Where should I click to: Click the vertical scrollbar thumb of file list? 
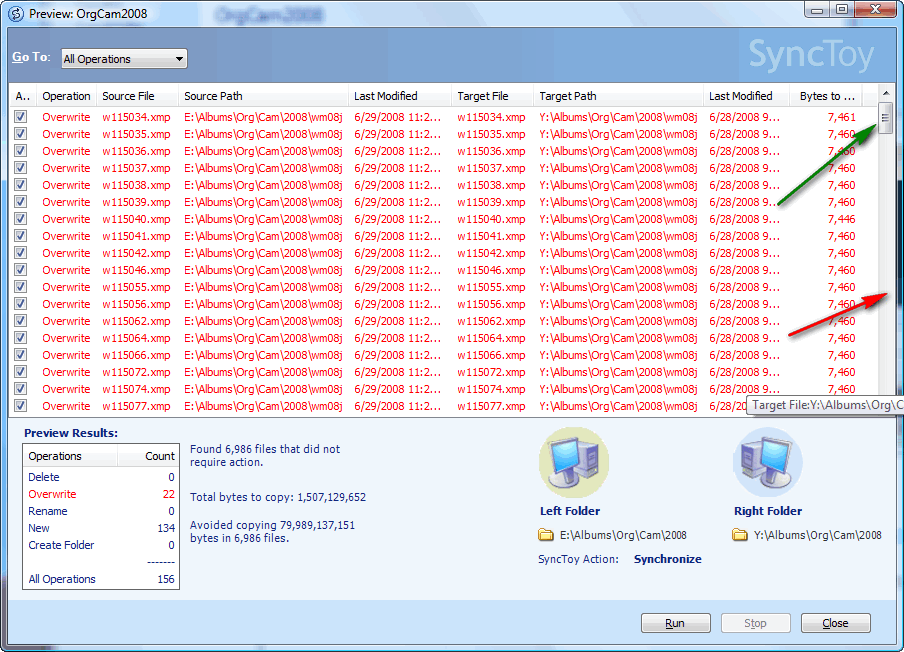(885, 118)
